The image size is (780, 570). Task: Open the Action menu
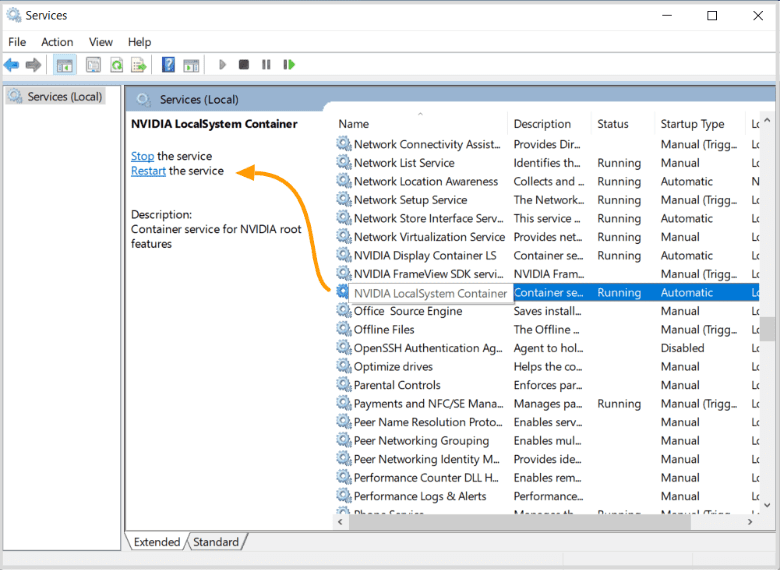(57, 42)
